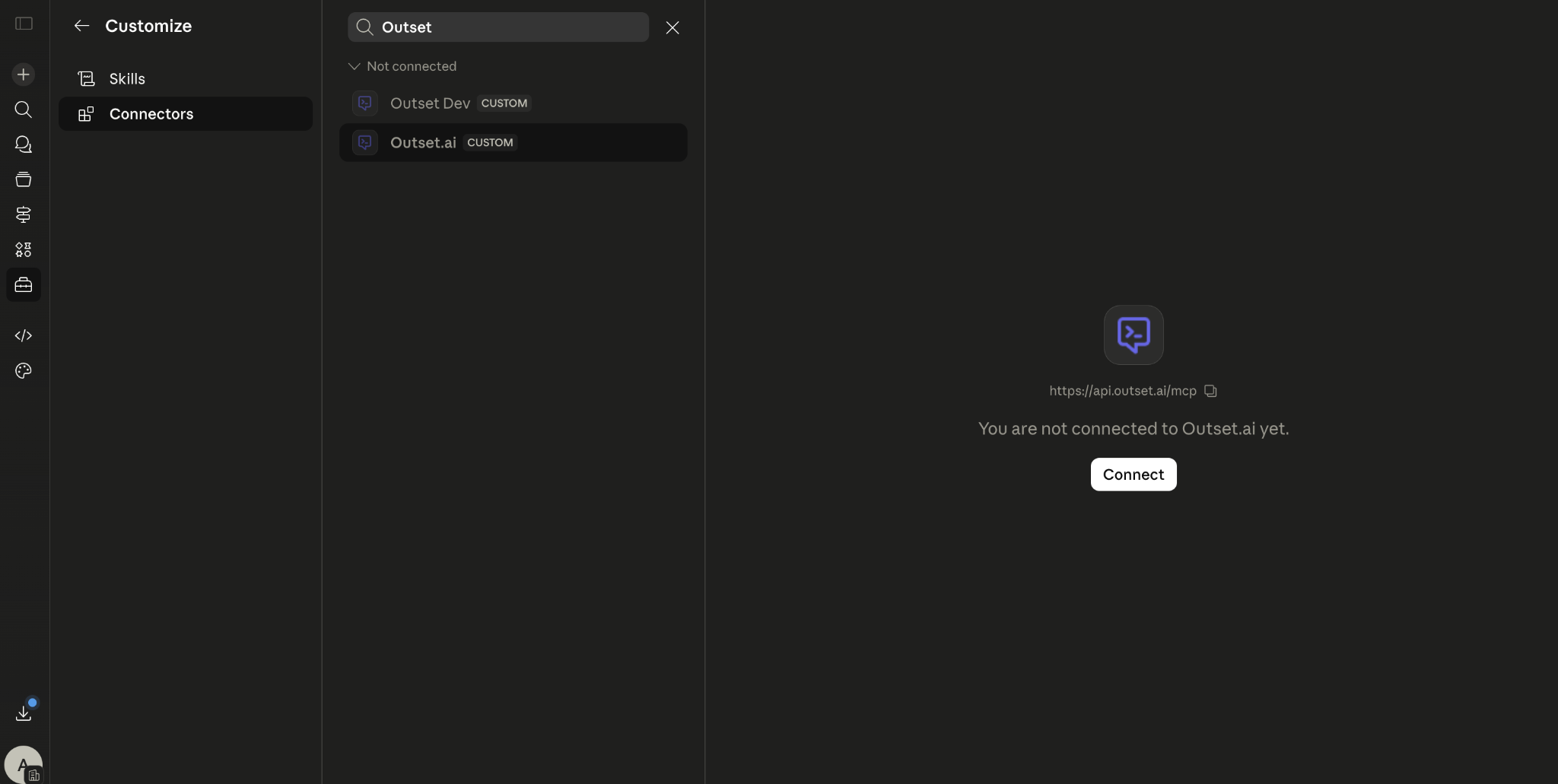Click the signpost icon in rail
Image resolution: width=1558 pixels, height=784 pixels.
pyautogui.click(x=24, y=214)
